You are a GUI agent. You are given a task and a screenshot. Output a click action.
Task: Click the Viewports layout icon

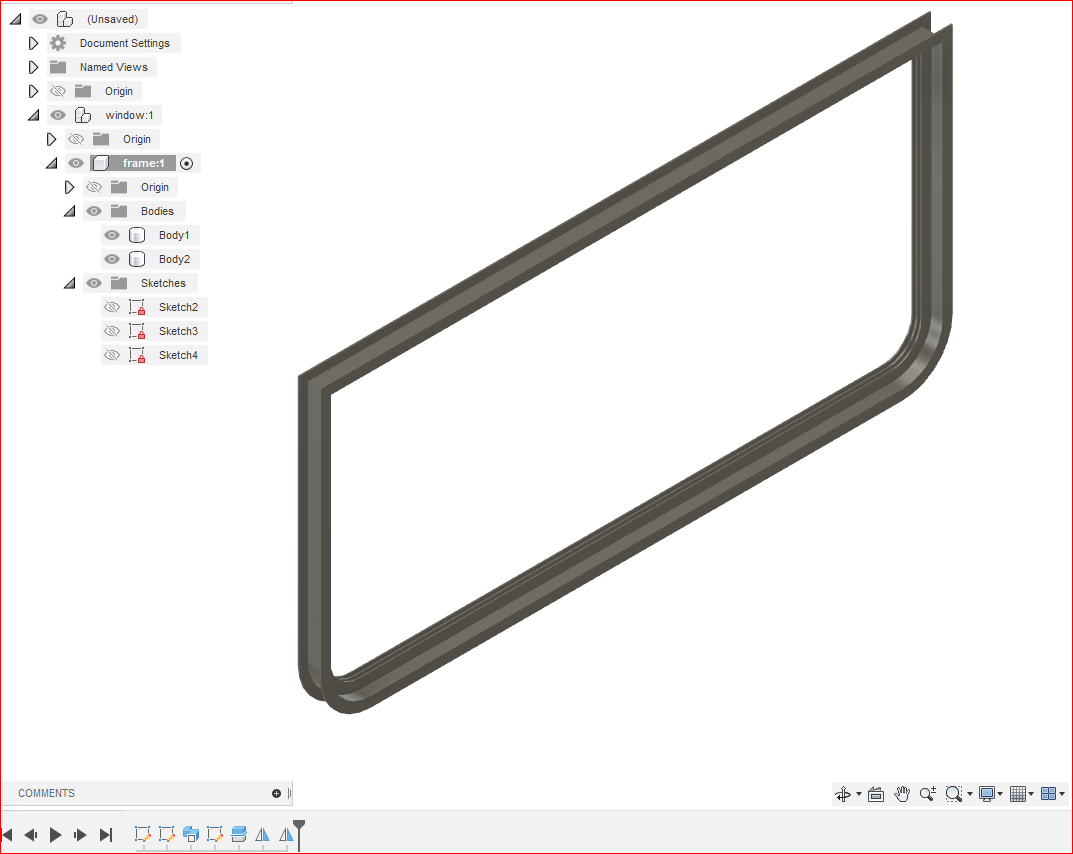[1048, 794]
